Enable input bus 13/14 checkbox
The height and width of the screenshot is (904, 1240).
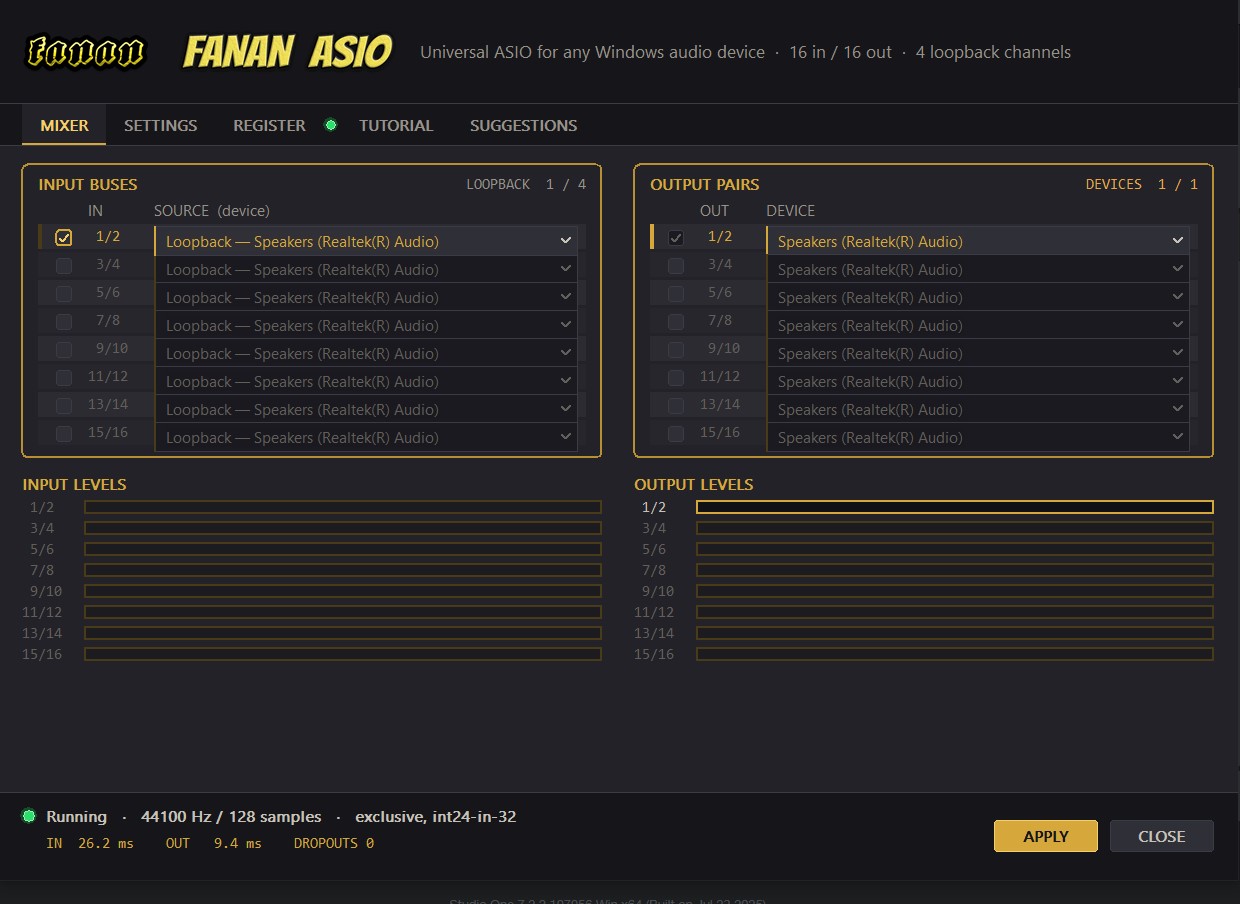(64, 406)
